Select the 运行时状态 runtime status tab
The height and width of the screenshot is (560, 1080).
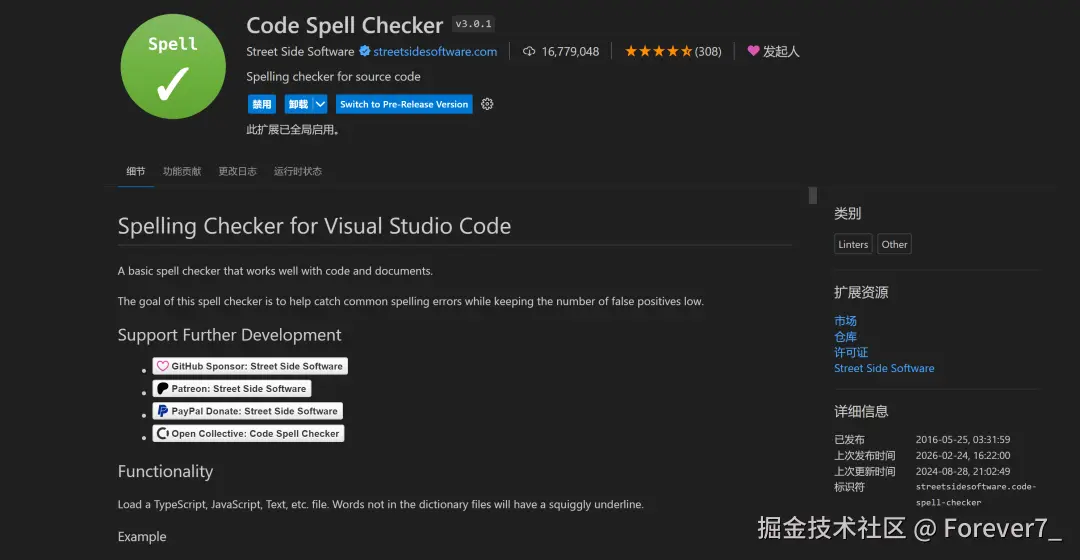298,171
